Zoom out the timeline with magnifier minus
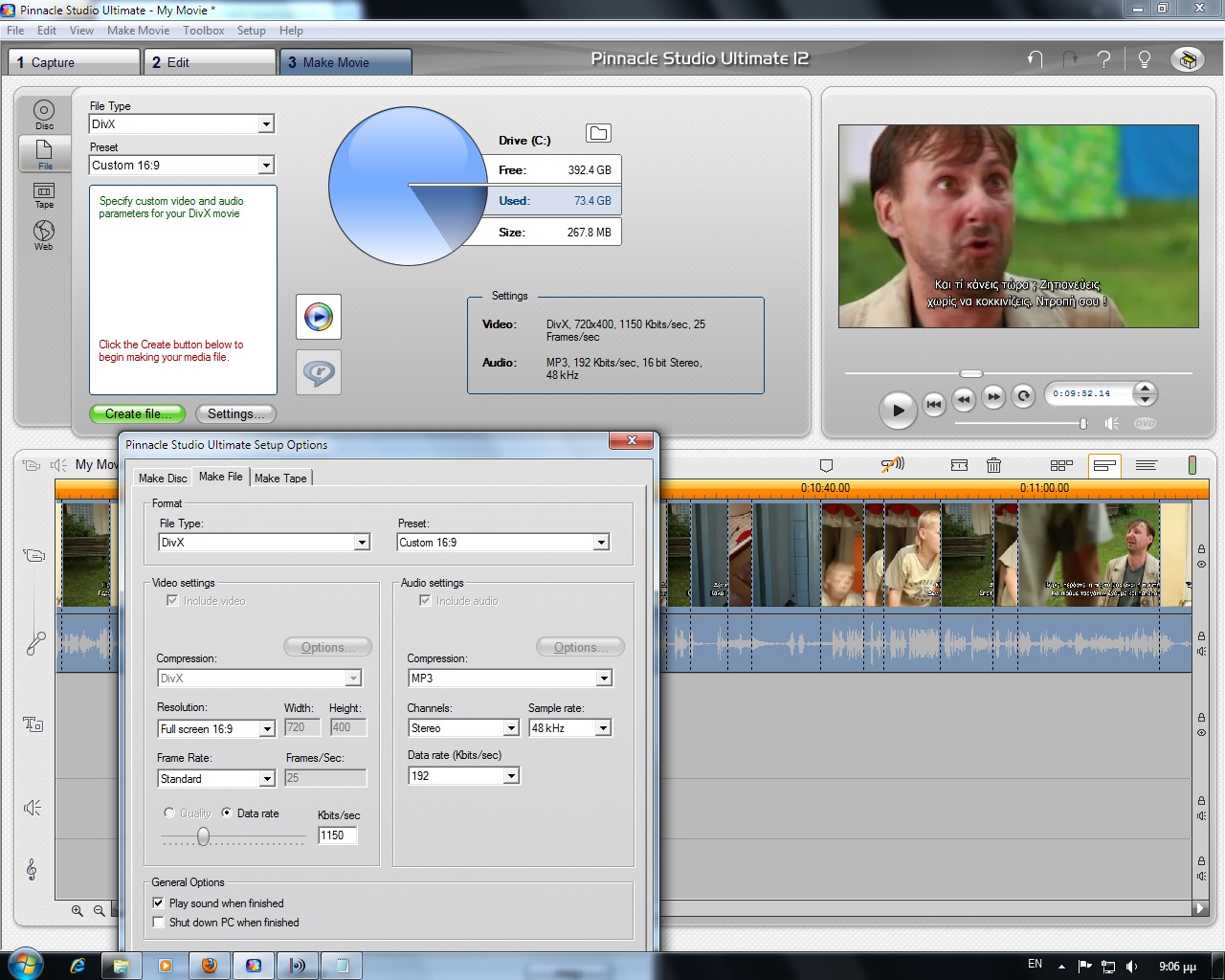This screenshot has width=1225, height=980. (x=99, y=910)
